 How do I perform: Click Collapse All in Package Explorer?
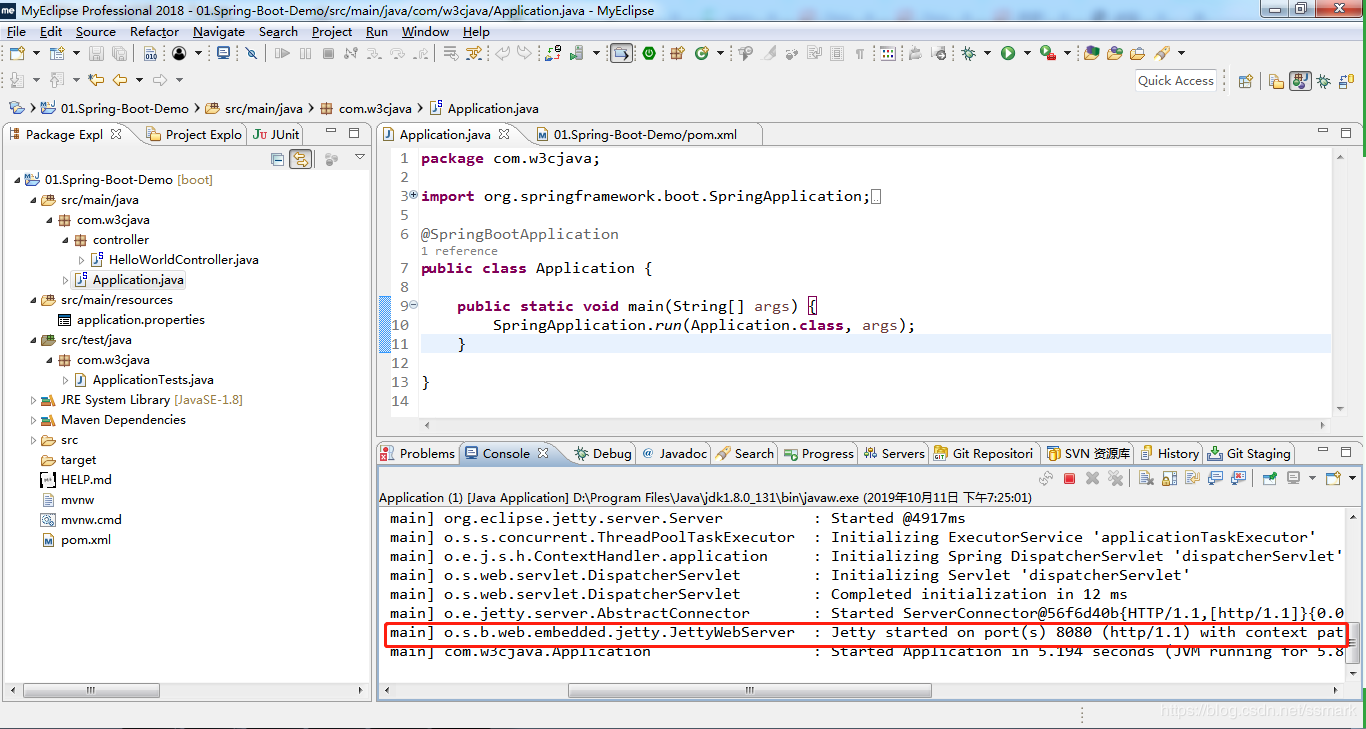[x=278, y=159]
